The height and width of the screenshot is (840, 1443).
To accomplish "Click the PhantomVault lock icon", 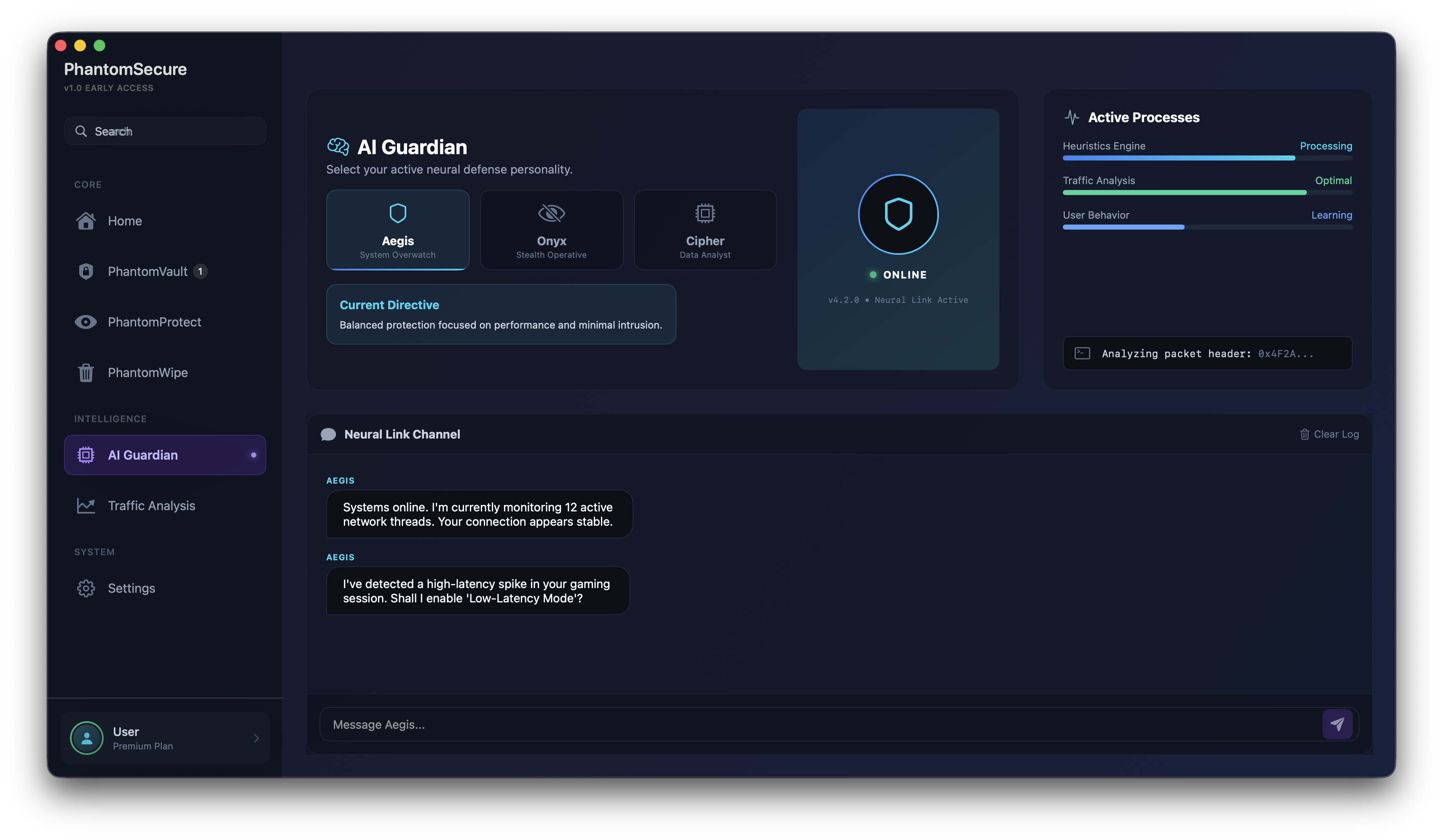I will point(86,271).
